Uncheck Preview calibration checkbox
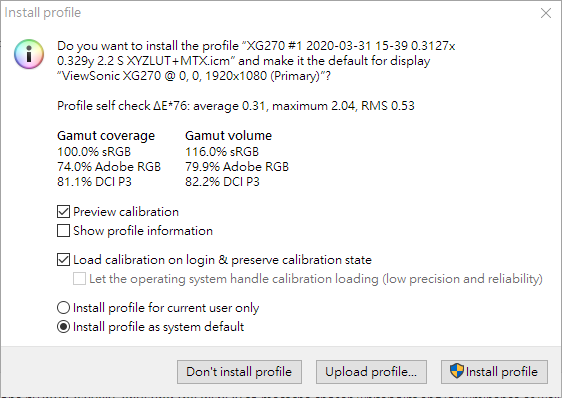562x398 pixels. click(x=63, y=212)
